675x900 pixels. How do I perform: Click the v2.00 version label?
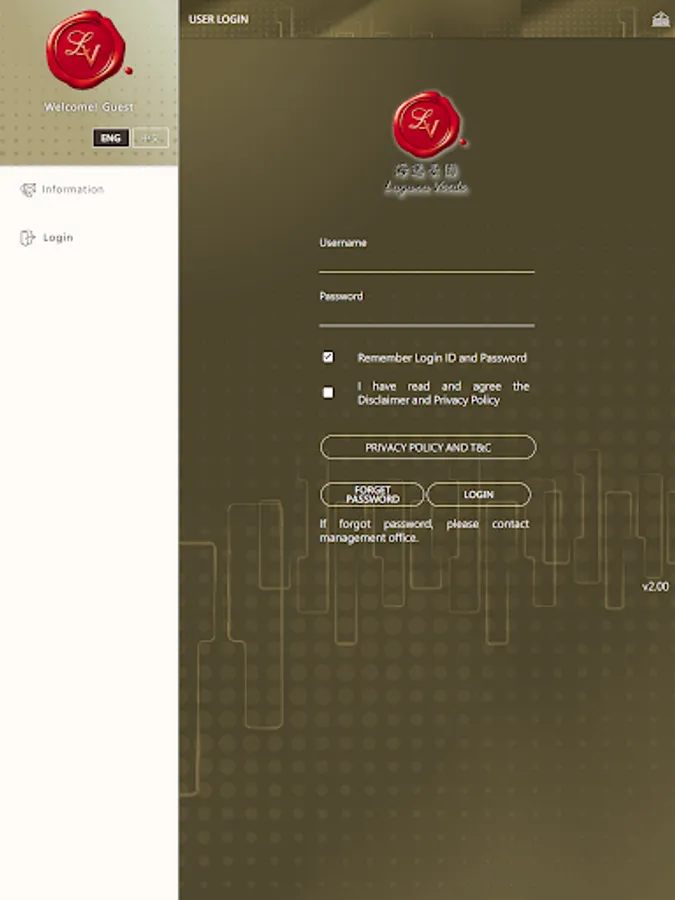coord(655,587)
